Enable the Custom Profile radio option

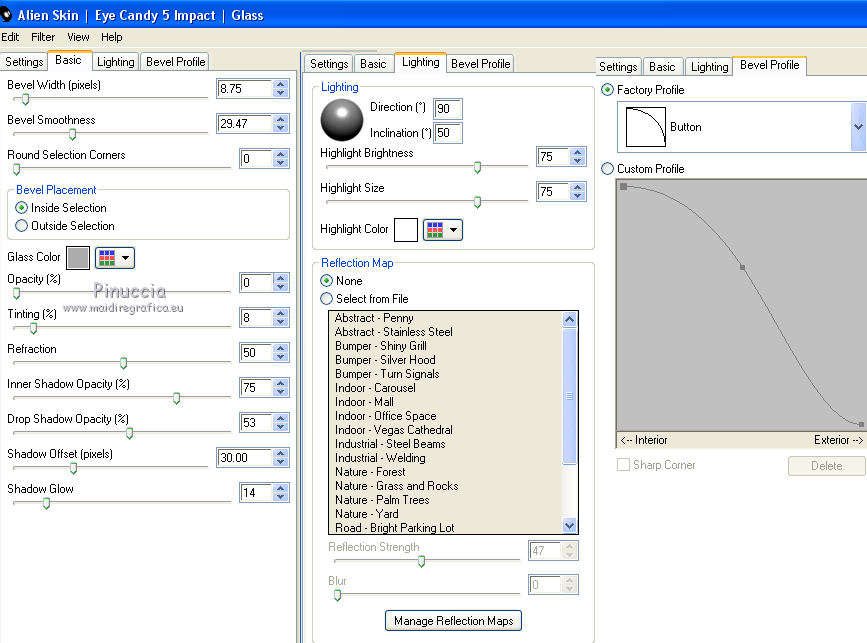click(608, 169)
